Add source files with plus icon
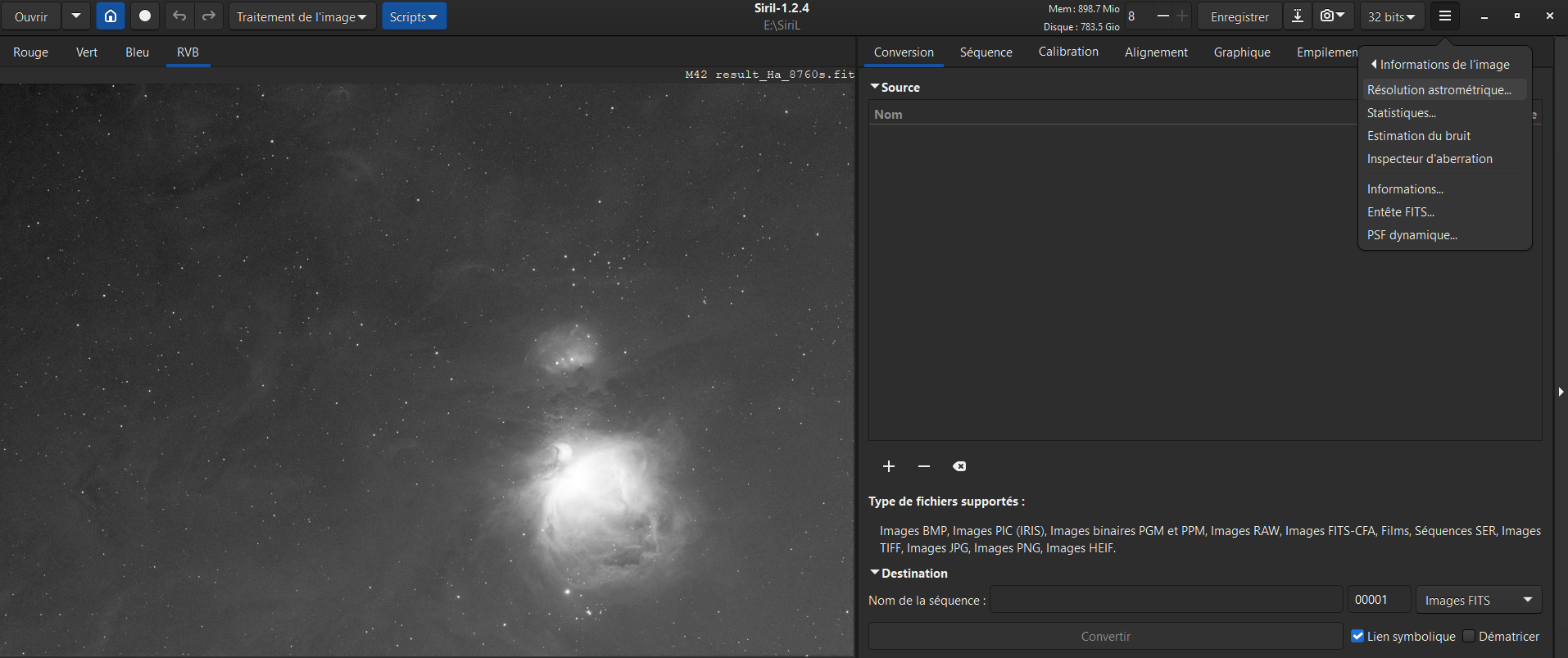 coord(889,466)
